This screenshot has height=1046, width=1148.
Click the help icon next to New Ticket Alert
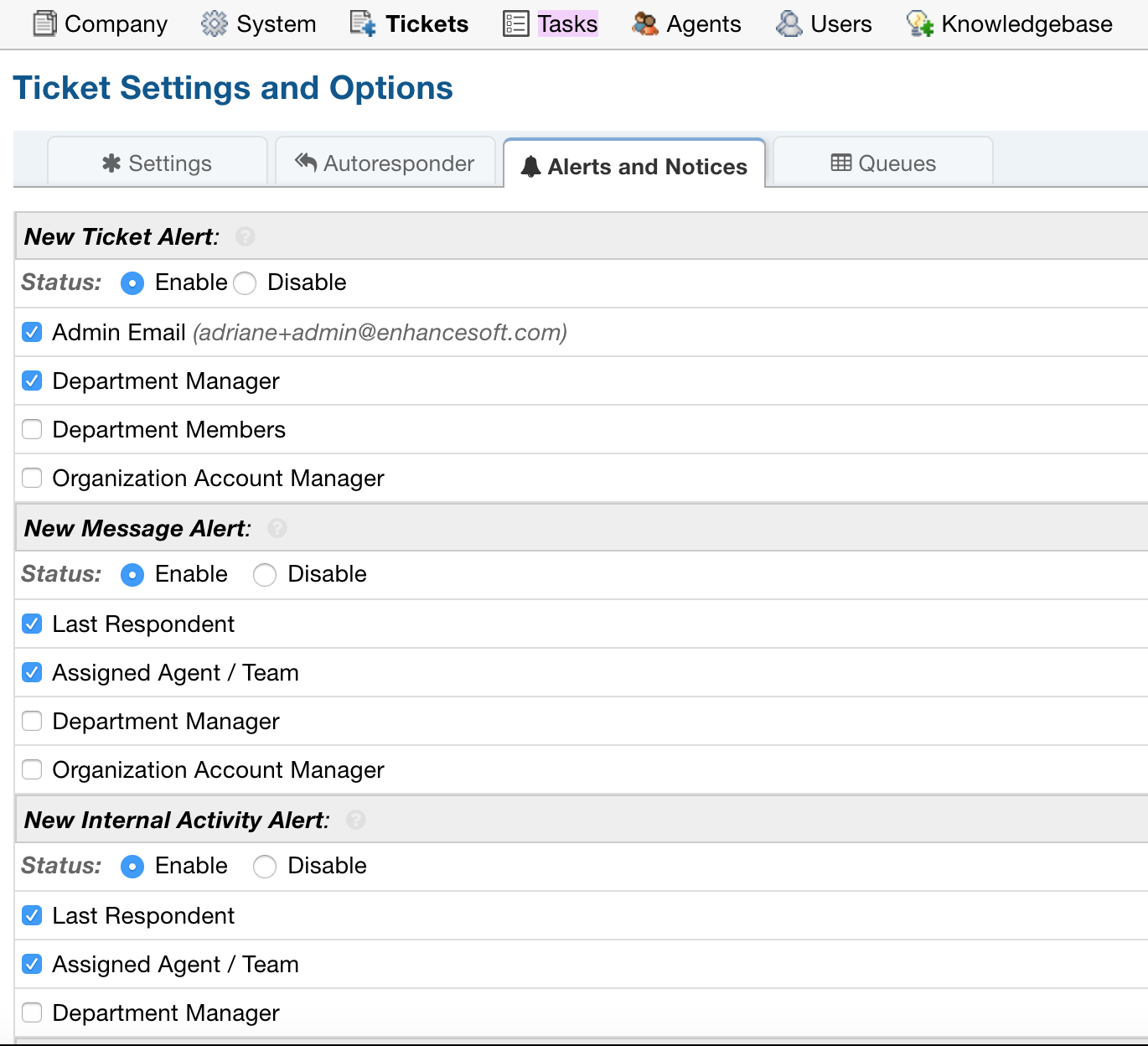coord(244,237)
